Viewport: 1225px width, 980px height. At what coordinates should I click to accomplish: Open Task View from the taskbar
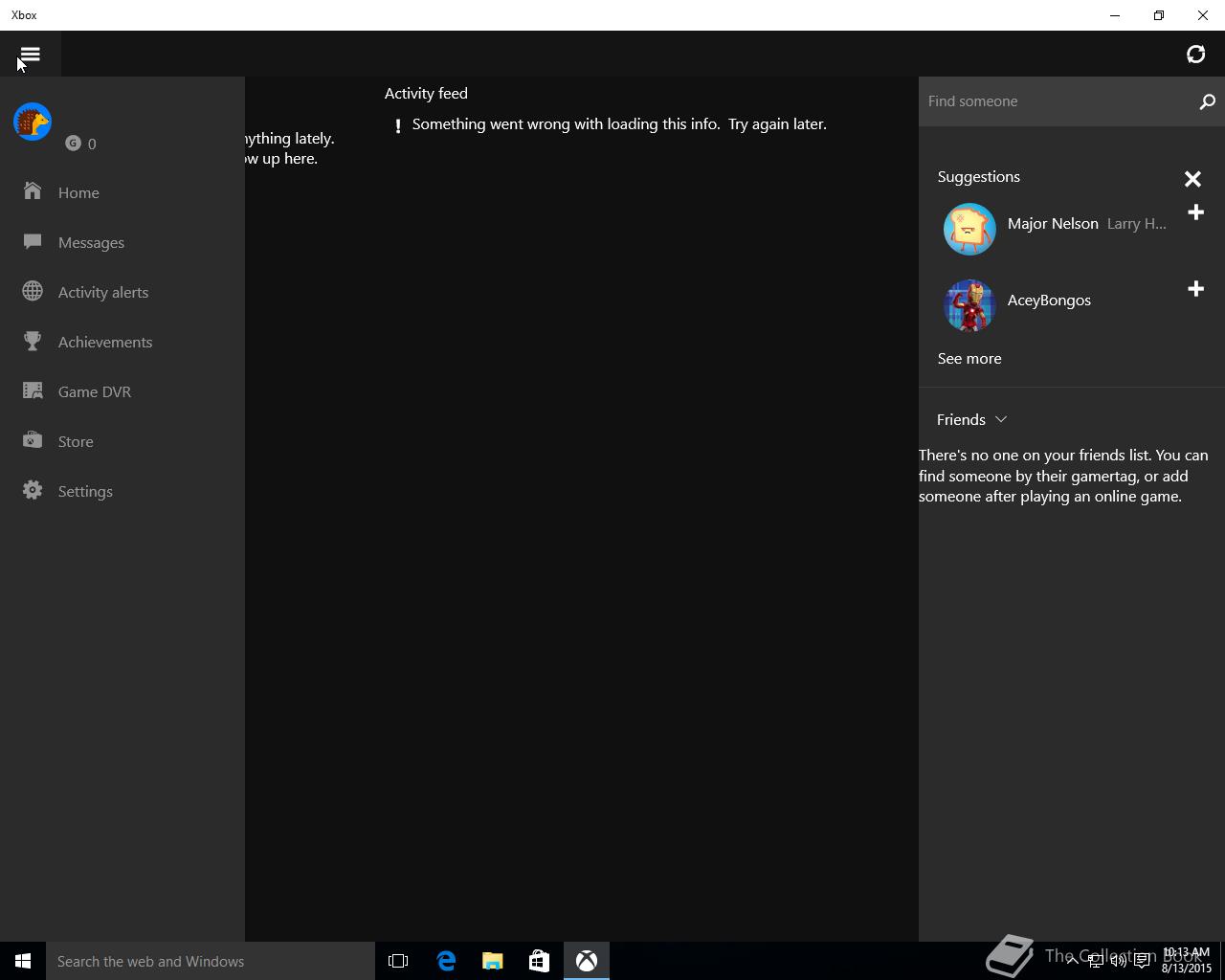point(398,961)
